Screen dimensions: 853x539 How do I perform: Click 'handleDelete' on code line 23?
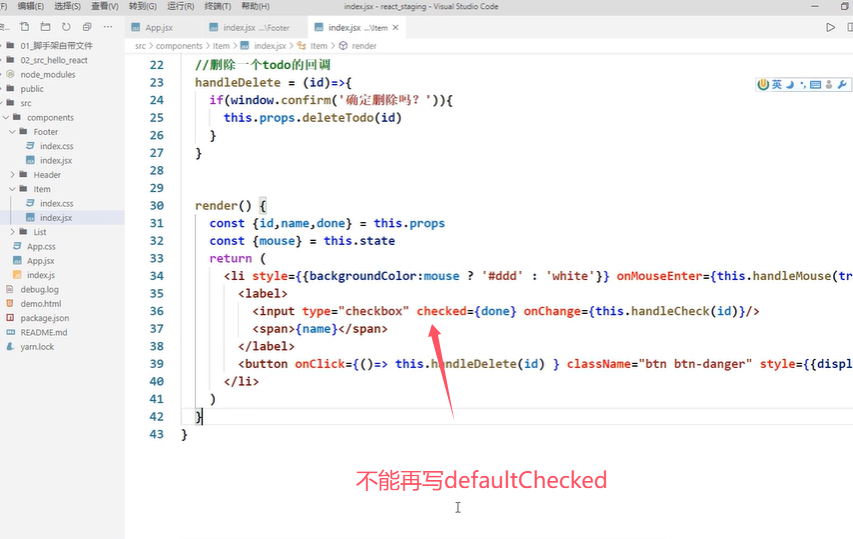pyautogui.click(x=238, y=83)
